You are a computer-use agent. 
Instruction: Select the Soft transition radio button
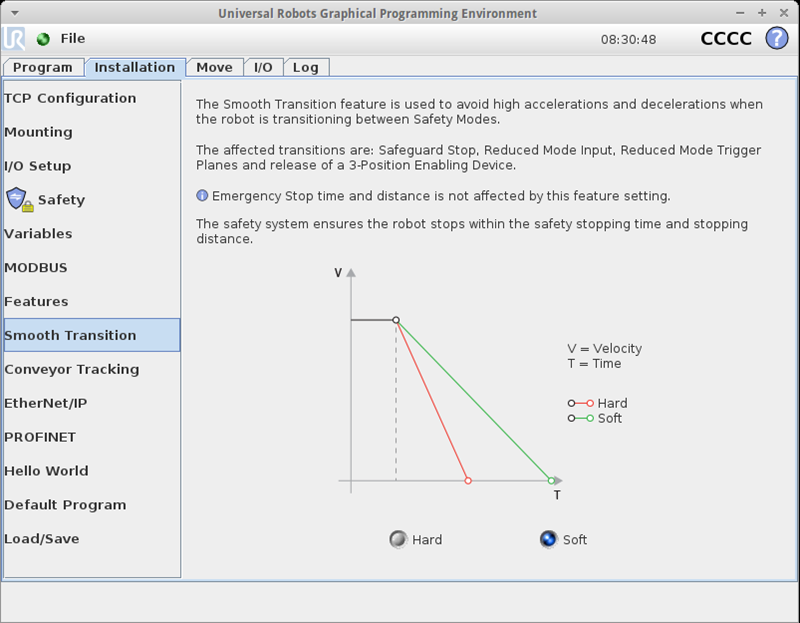(x=548, y=539)
